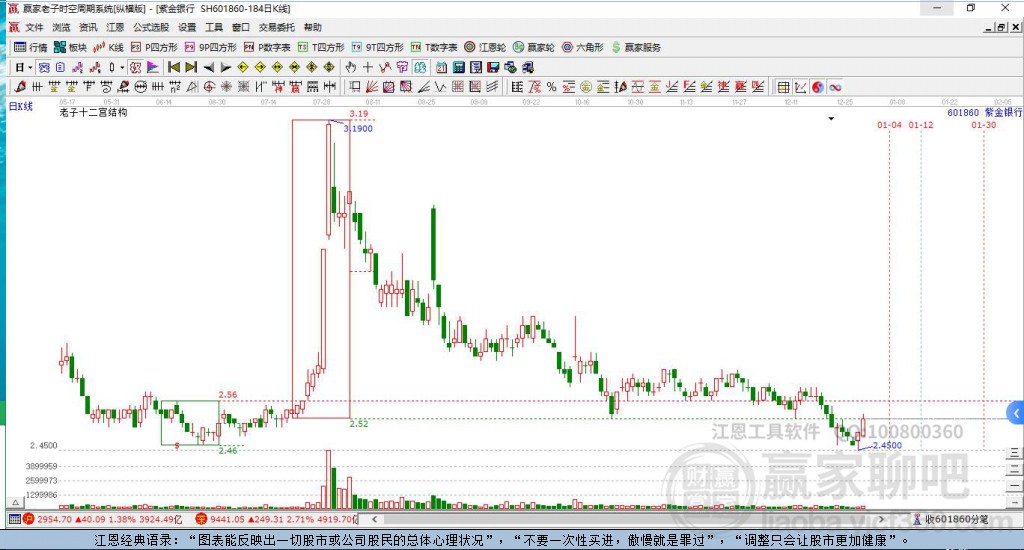Step right with the black right arrow
Screen dimensions: 1024x550
point(225,67)
